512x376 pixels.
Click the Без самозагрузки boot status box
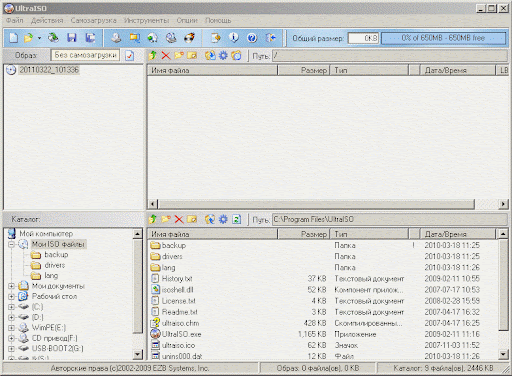85,55
